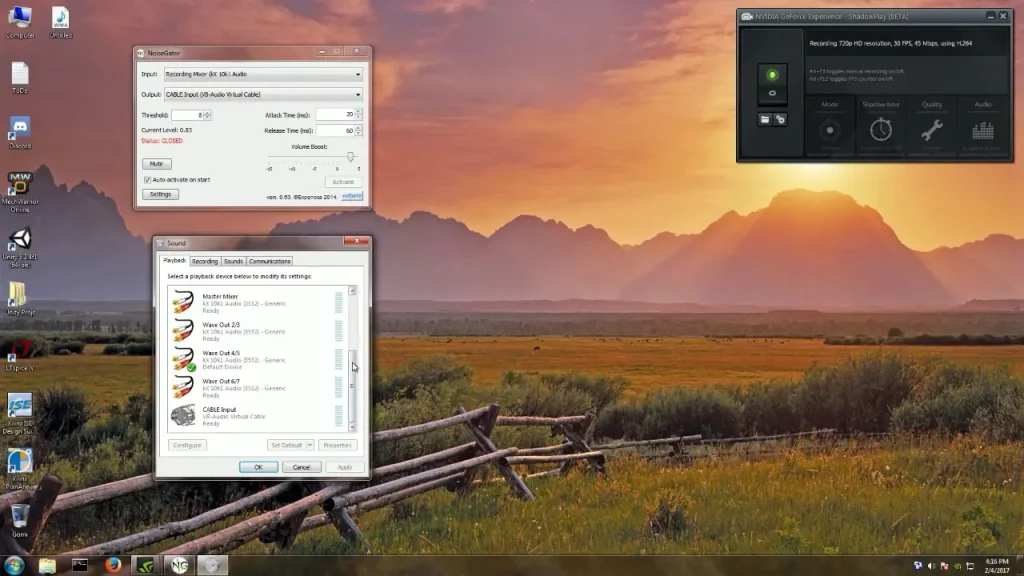The height and width of the screenshot is (576, 1024).
Task: Select the CABLE Input playback device
Action: 250,416
